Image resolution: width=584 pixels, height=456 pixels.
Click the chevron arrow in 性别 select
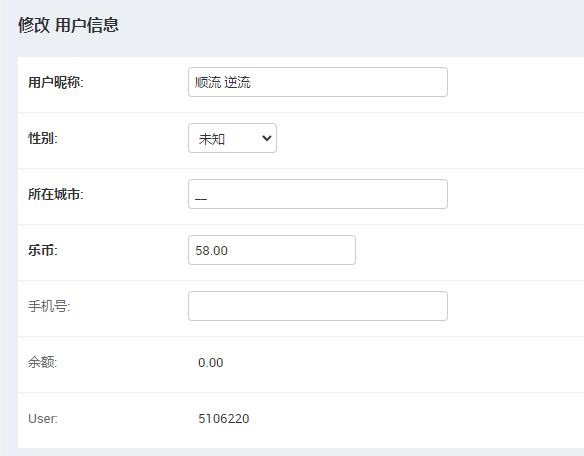267,138
